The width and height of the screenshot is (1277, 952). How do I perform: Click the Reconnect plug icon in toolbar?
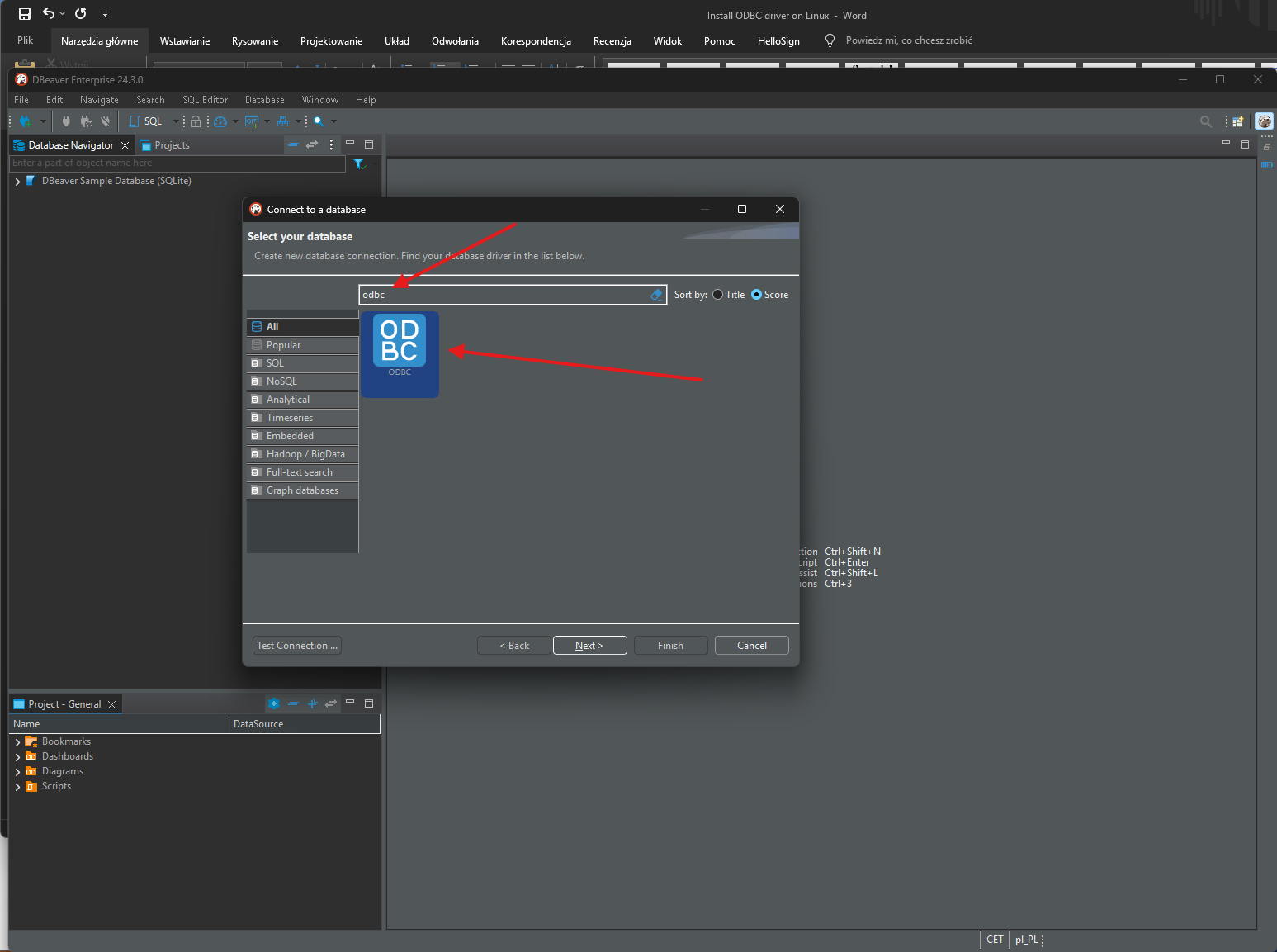tap(86, 121)
